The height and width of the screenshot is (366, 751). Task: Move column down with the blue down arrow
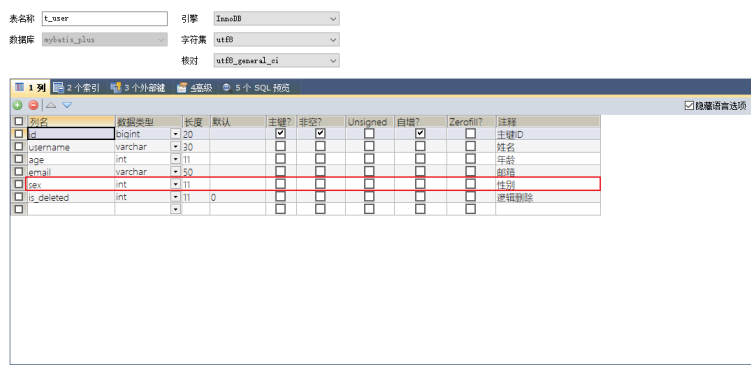[x=67, y=105]
